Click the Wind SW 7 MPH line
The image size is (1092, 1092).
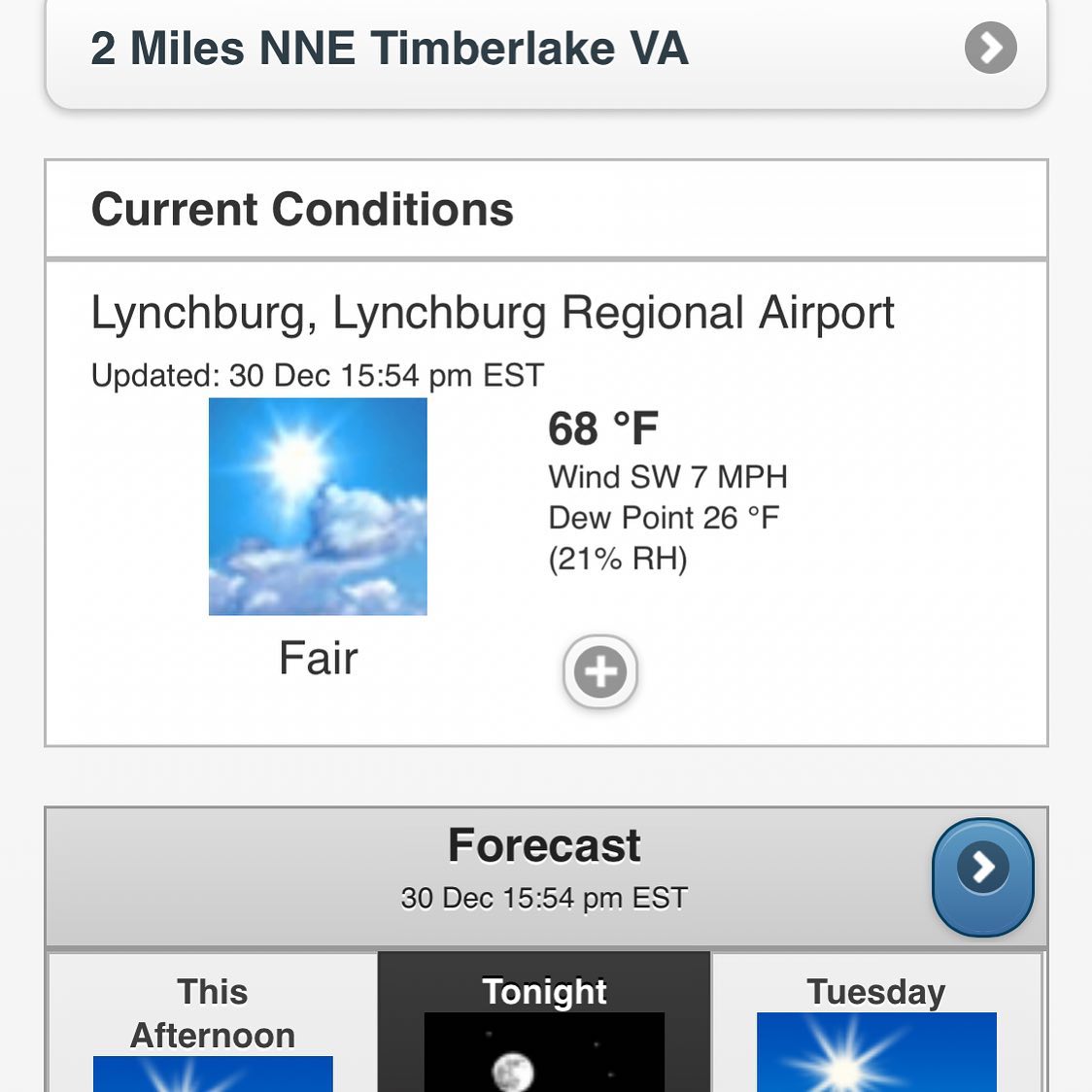pyautogui.click(x=667, y=477)
